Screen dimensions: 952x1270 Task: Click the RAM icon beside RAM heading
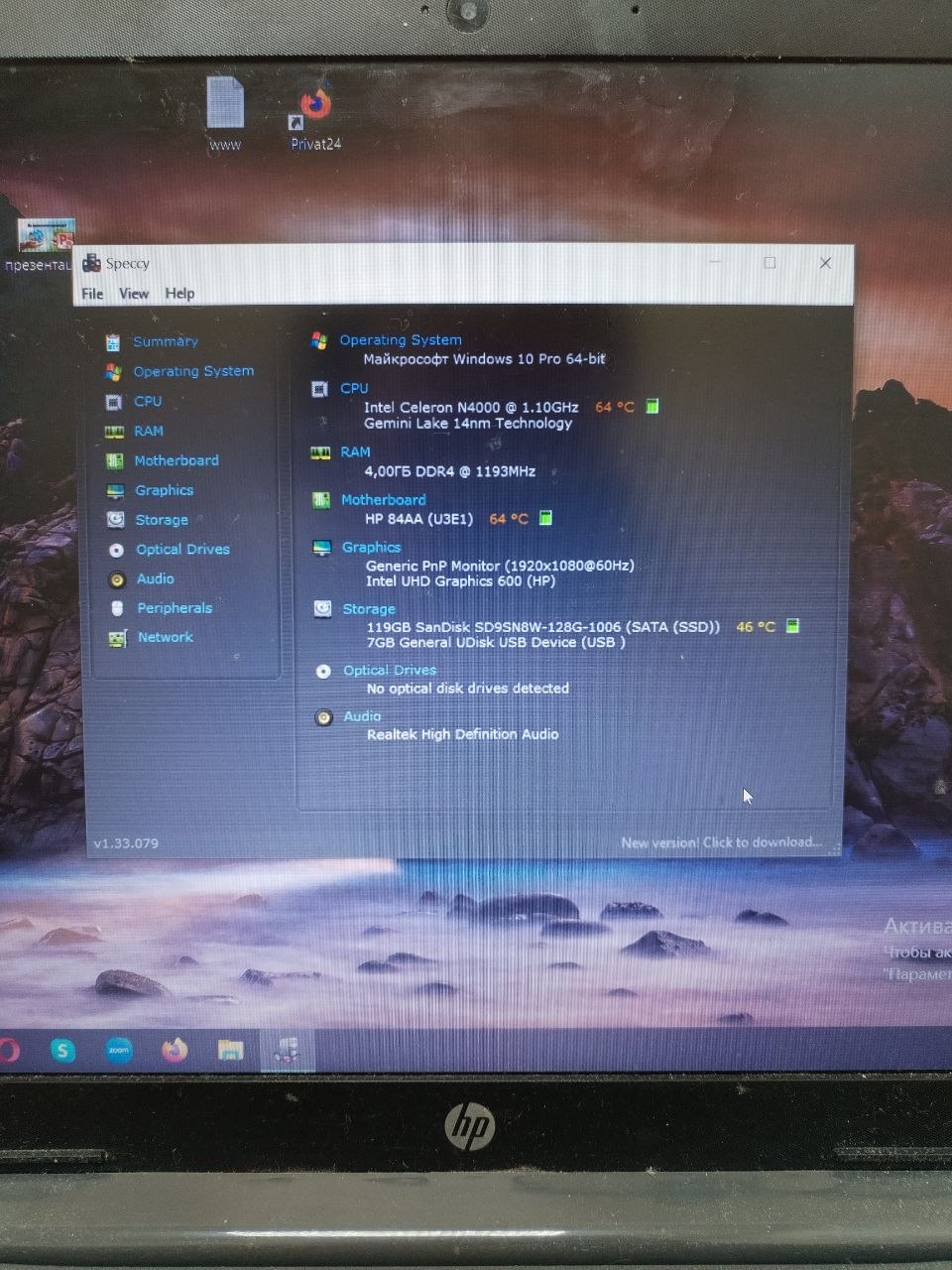point(320,452)
